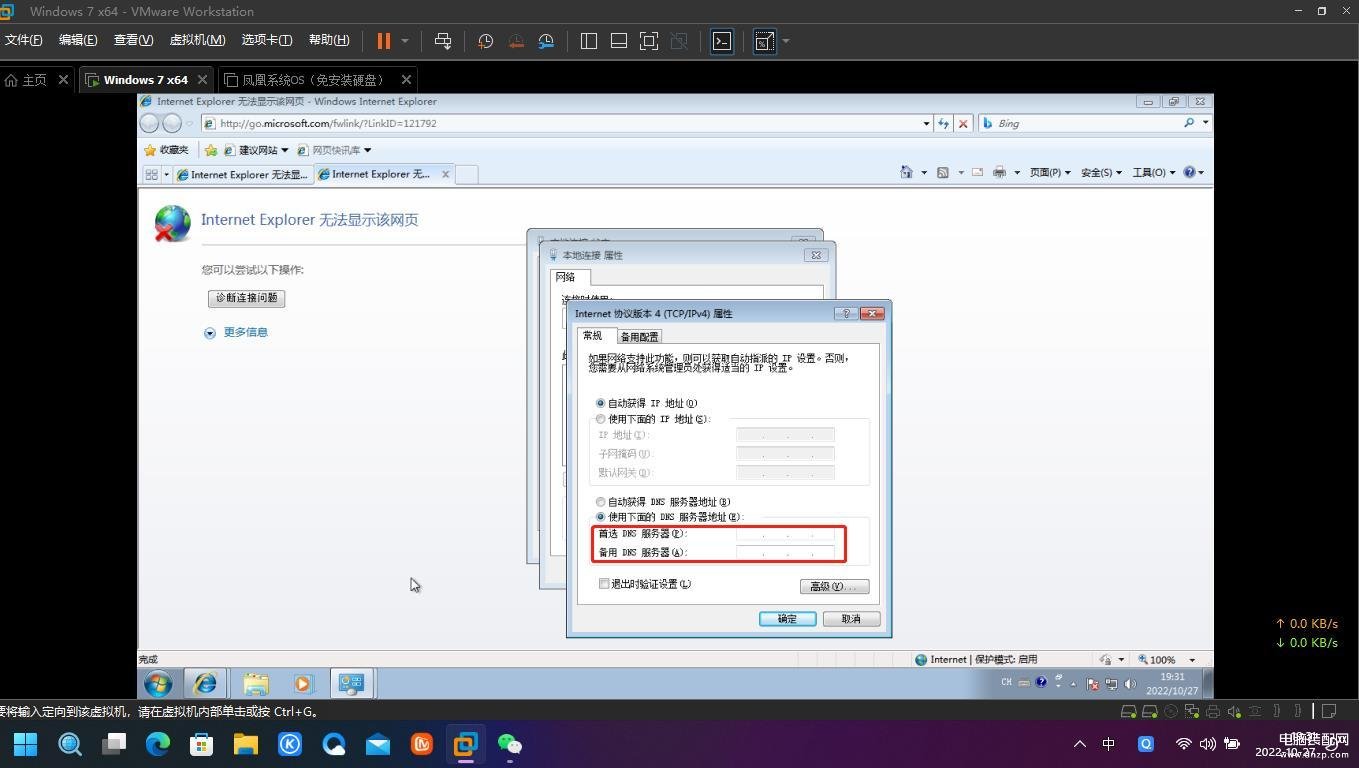Screen dimensions: 1359x768
Task: Click the network control panel taskbar icon in Windows 7
Action: tap(351, 683)
